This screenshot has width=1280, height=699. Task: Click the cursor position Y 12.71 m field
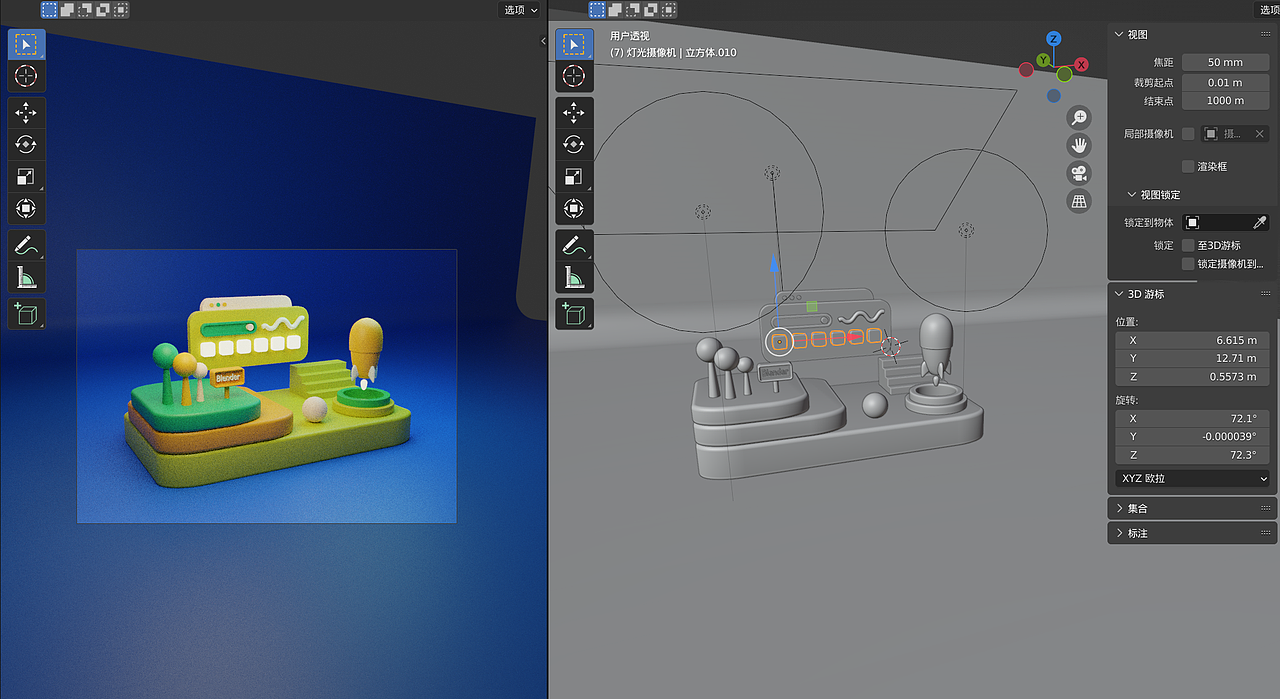coord(1193,358)
